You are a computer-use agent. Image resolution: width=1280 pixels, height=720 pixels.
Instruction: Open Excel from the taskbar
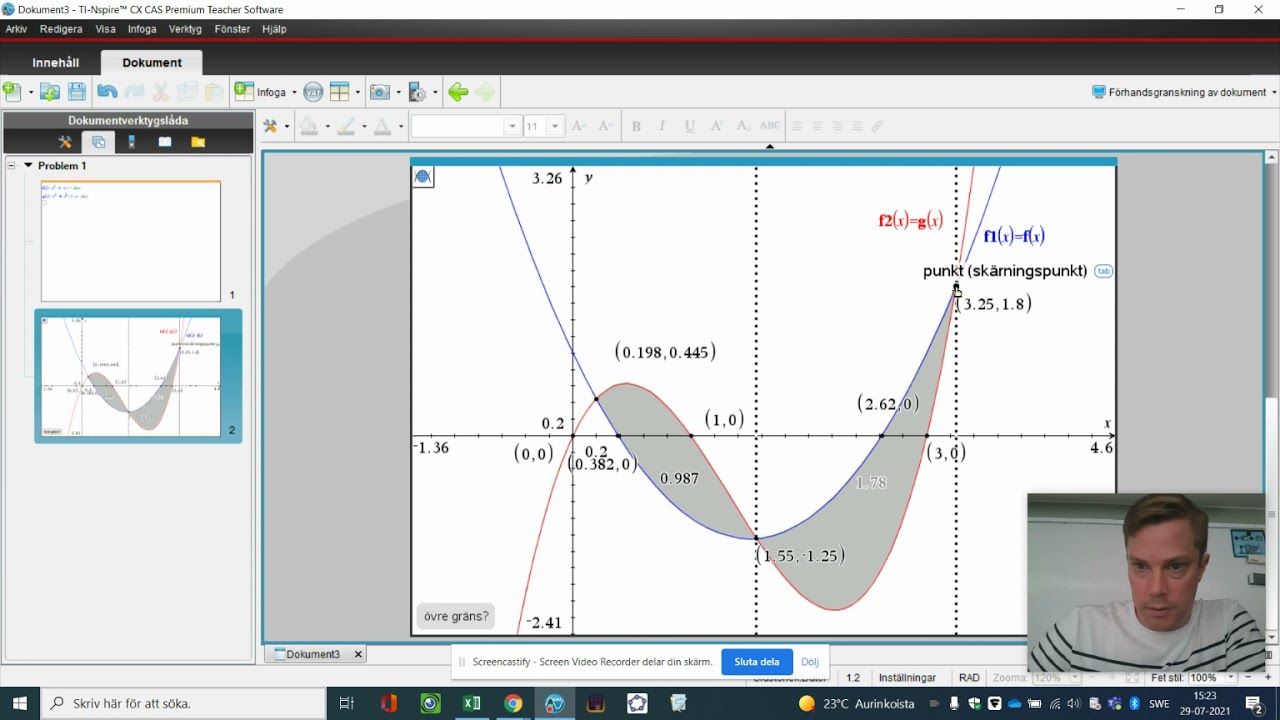471,703
